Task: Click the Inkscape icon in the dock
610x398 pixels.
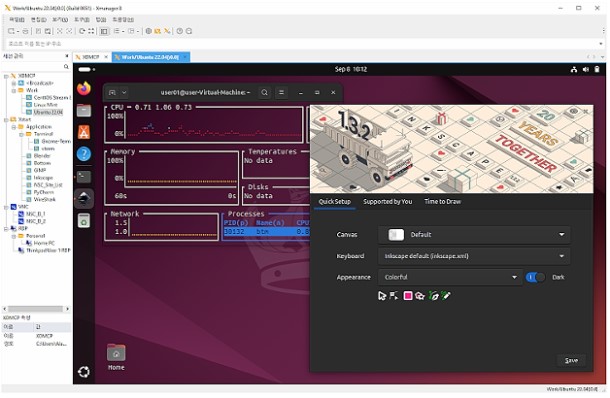Action: tap(84, 198)
